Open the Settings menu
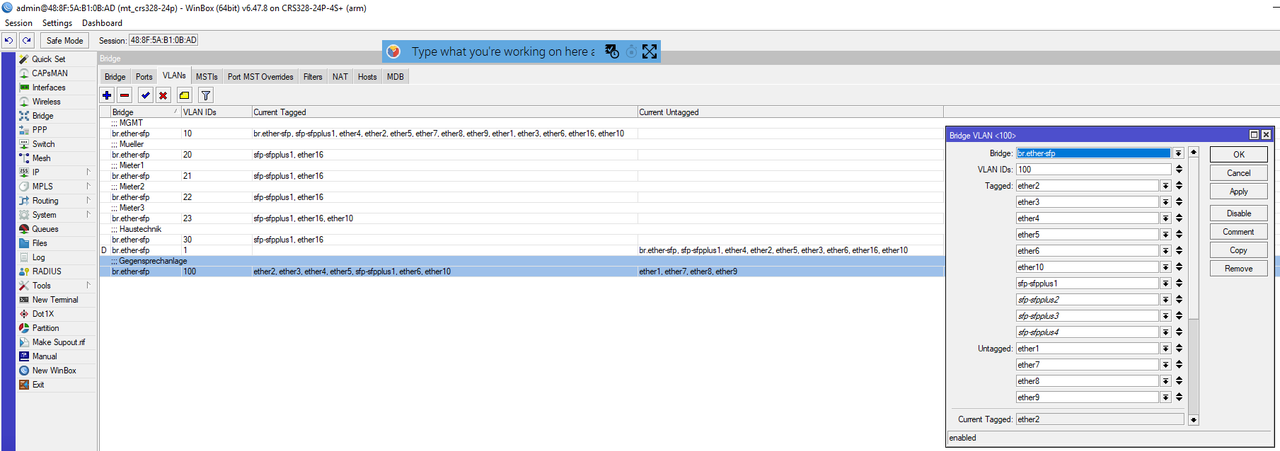The height and width of the screenshot is (451, 1280). (x=57, y=23)
